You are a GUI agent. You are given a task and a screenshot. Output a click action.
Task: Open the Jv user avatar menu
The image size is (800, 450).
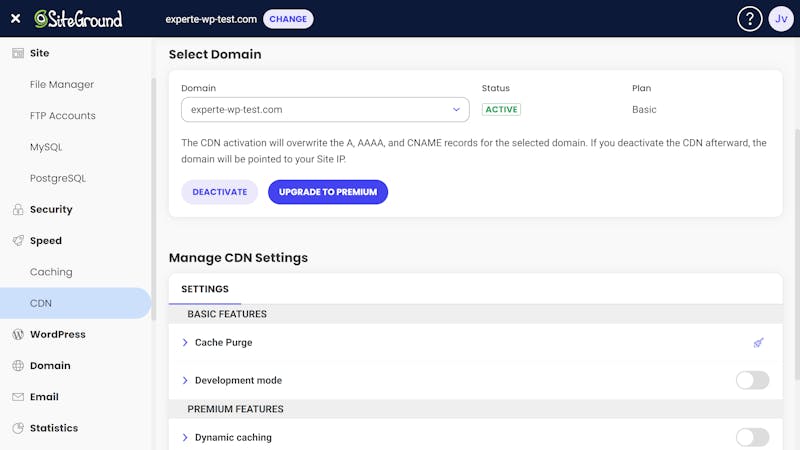click(781, 19)
